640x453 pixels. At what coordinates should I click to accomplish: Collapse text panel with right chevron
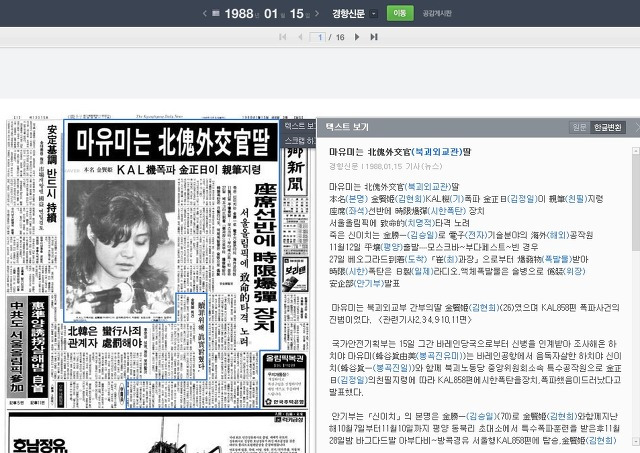point(637,127)
